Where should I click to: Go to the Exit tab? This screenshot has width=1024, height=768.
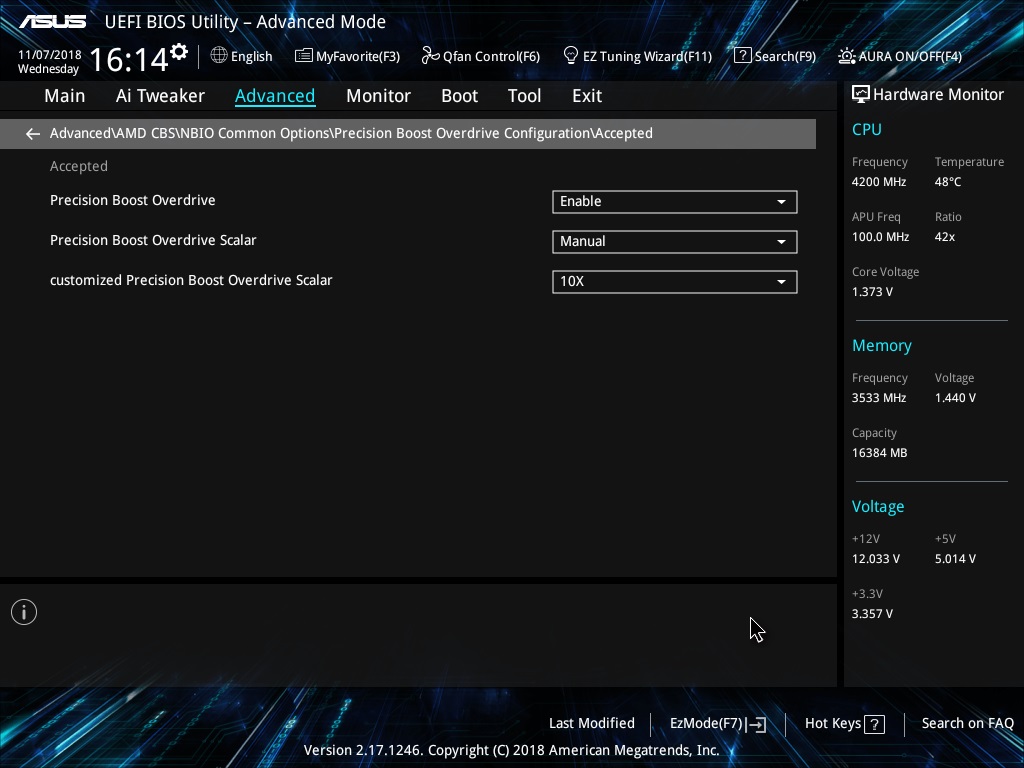click(x=587, y=96)
